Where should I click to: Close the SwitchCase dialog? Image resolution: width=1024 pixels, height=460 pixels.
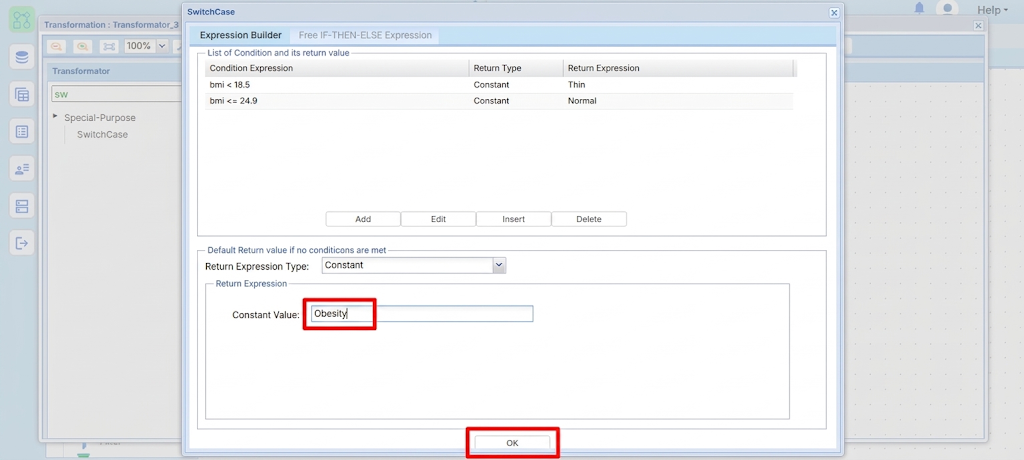(834, 12)
